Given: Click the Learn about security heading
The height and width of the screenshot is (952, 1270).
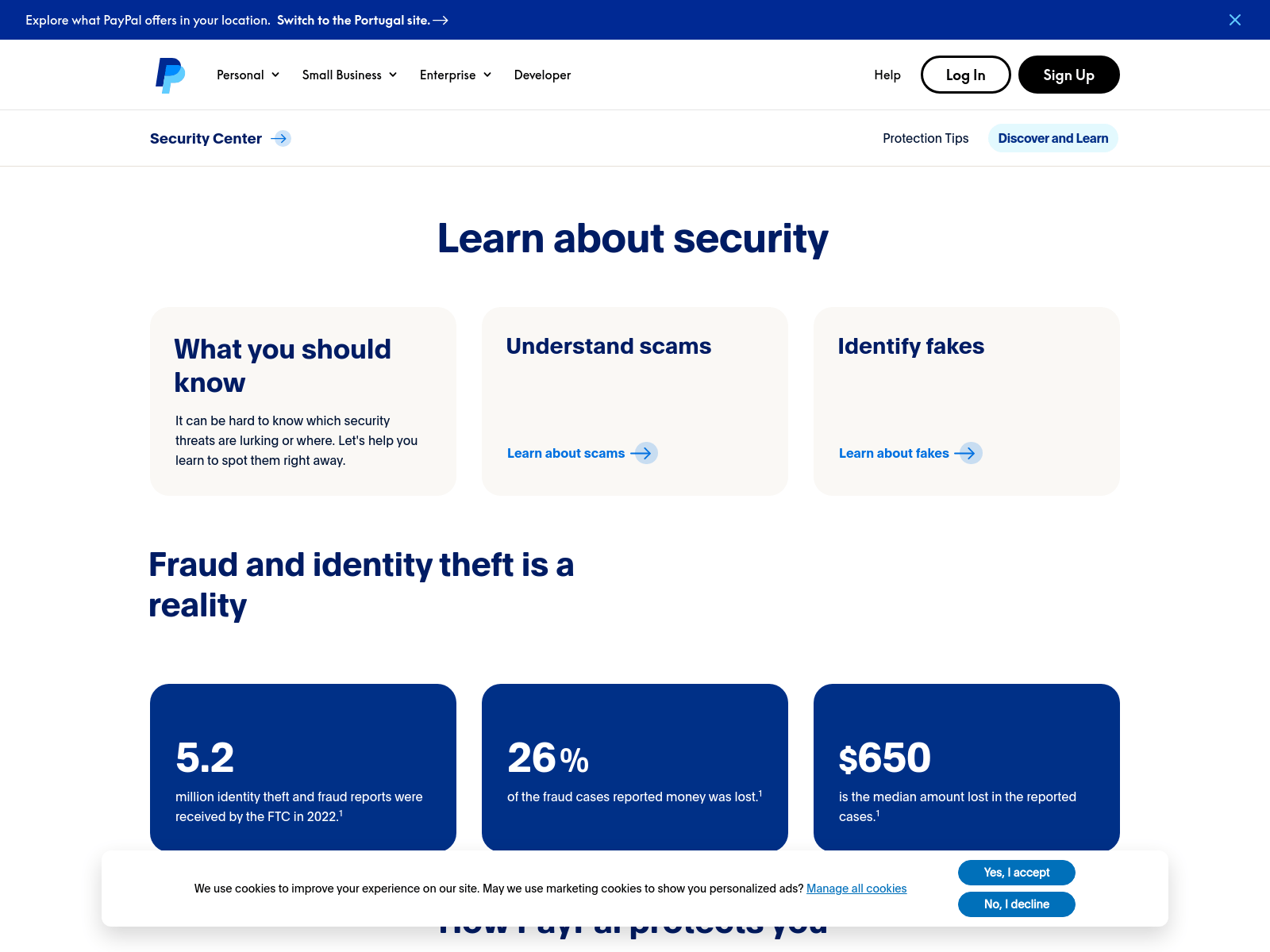Looking at the screenshot, I should pos(633,238).
